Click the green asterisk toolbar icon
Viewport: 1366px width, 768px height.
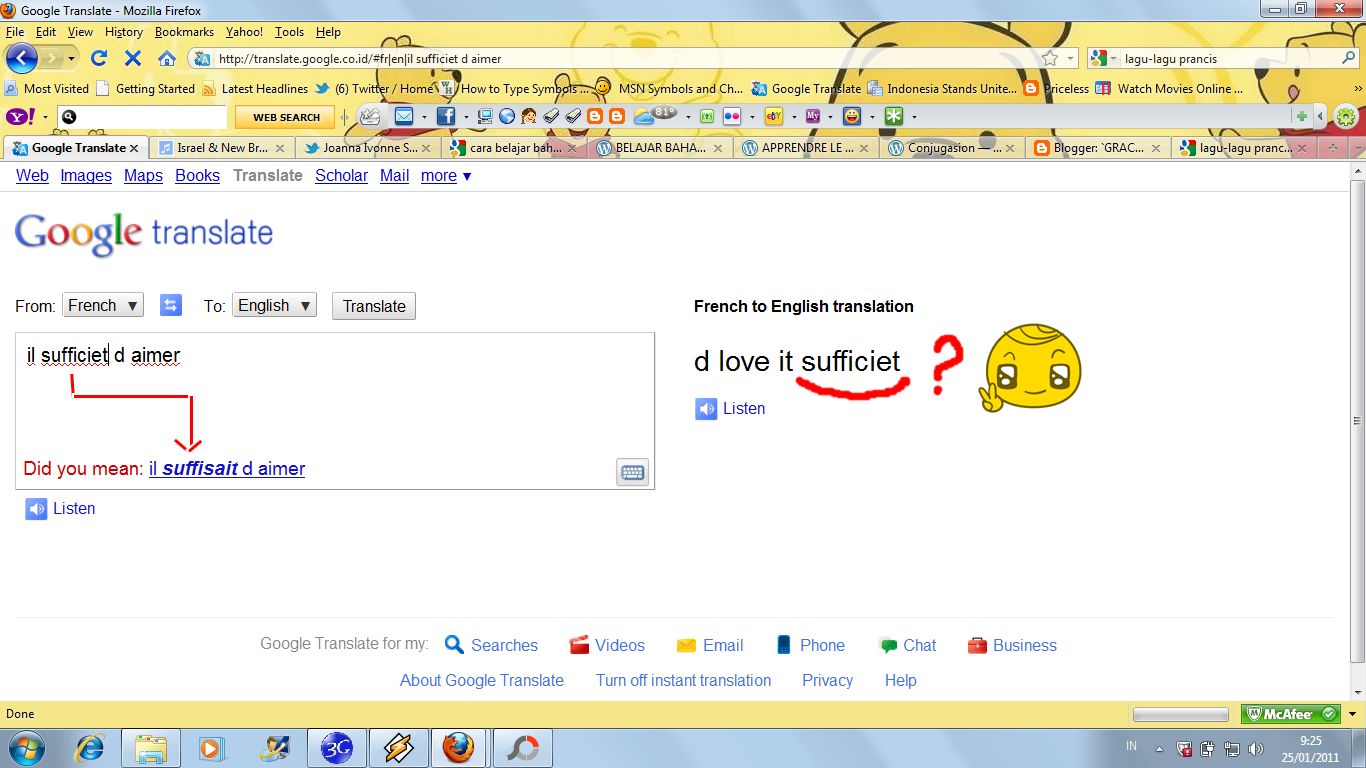[x=893, y=117]
